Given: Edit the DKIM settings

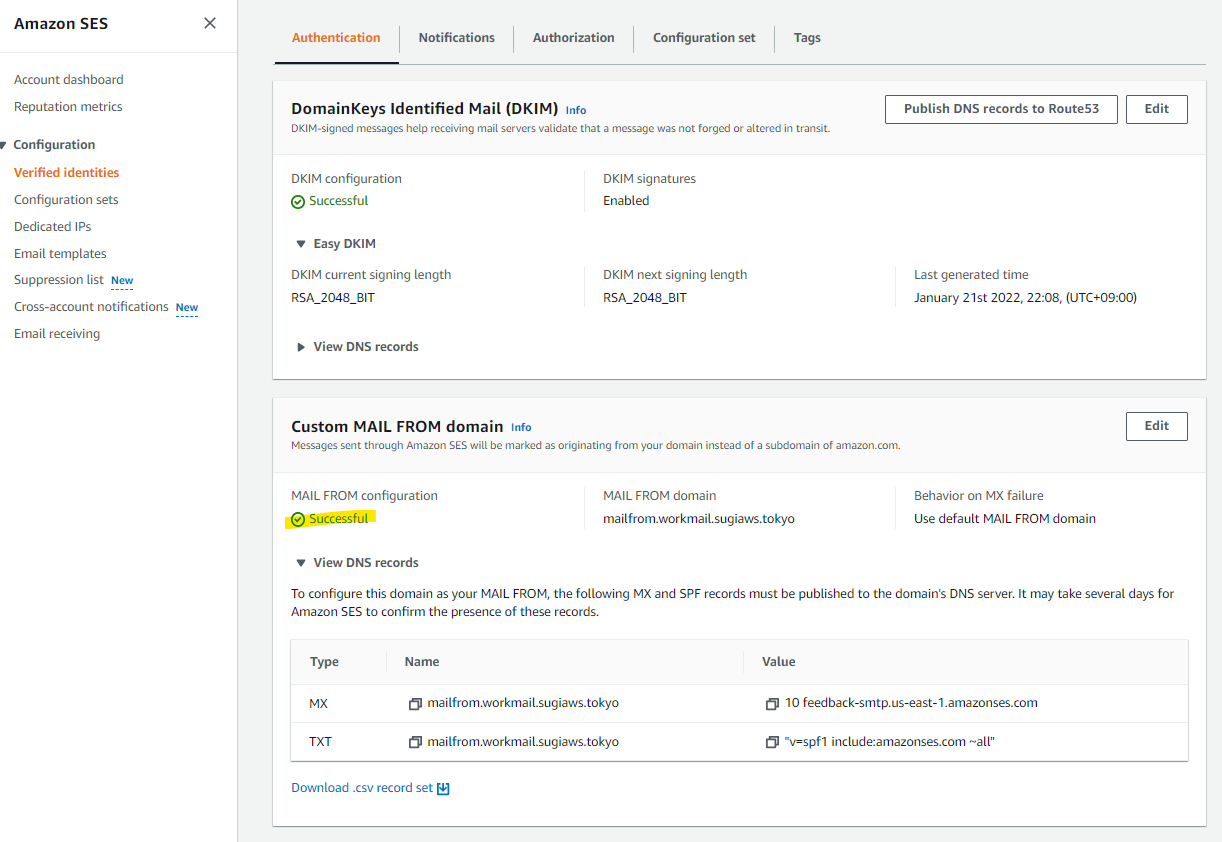Looking at the screenshot, I should (1157, 109).
